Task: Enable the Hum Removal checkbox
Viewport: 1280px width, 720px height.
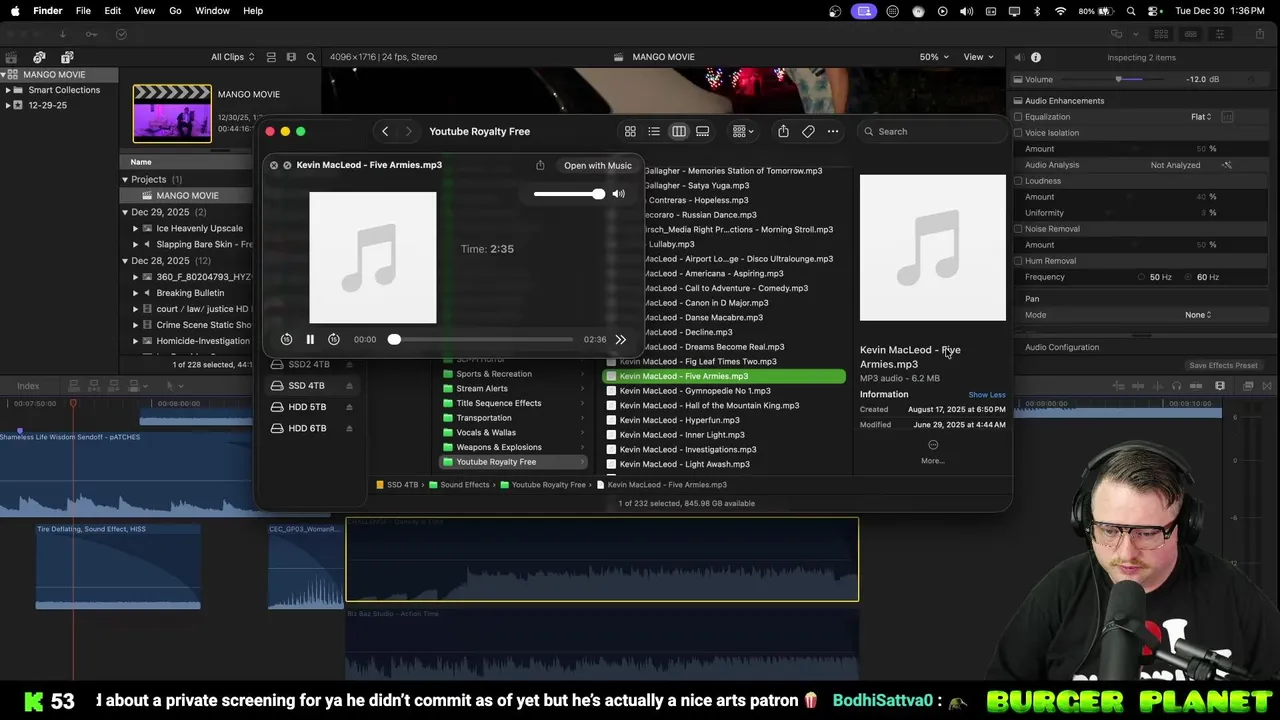Action: tap(1018, 261)
